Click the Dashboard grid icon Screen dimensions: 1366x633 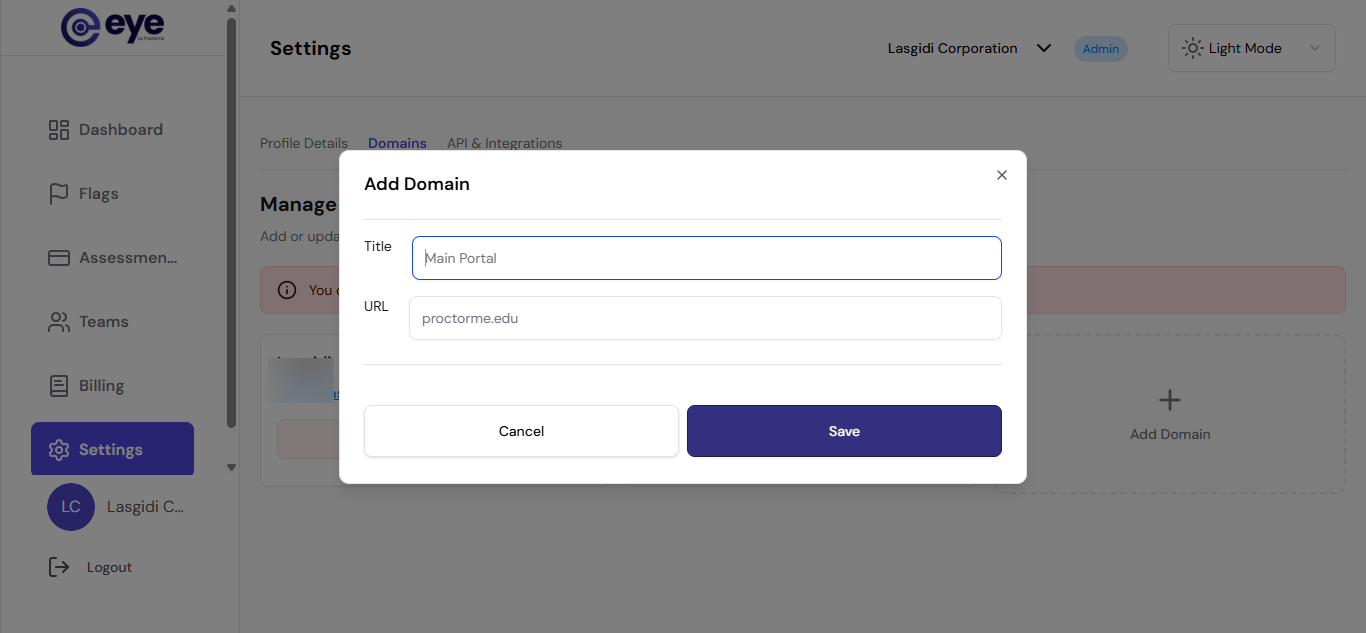pos(59,130)
